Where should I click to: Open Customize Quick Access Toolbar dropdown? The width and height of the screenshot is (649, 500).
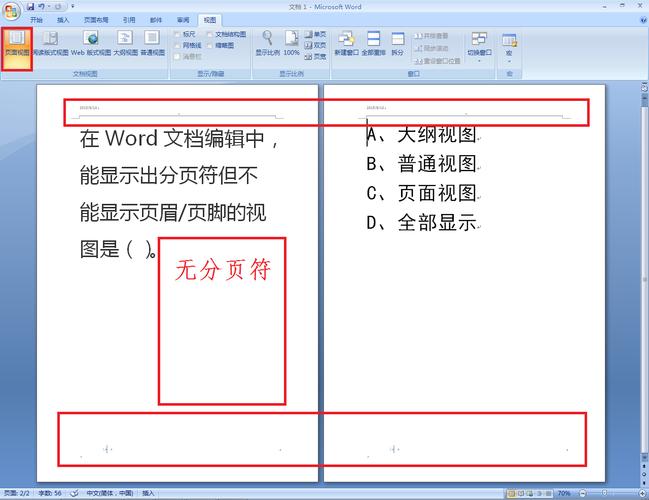point(73,7)
